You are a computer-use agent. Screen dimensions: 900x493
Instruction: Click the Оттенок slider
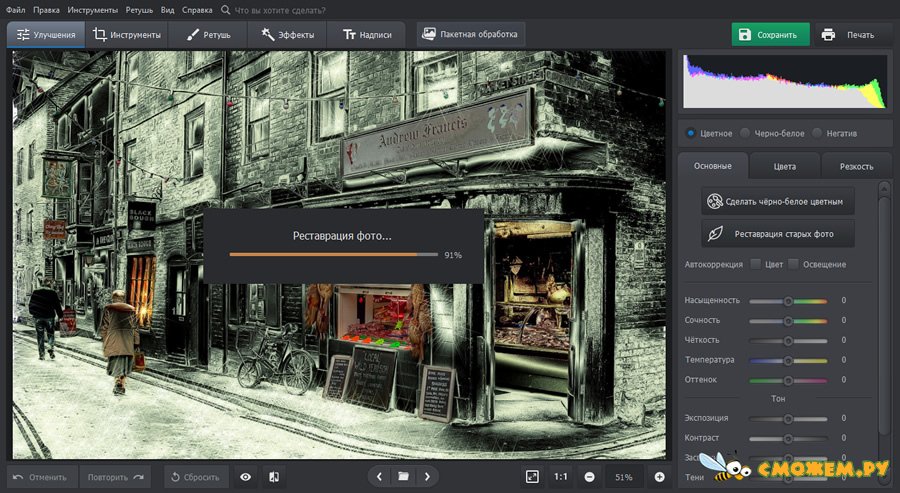click(788, 380)
